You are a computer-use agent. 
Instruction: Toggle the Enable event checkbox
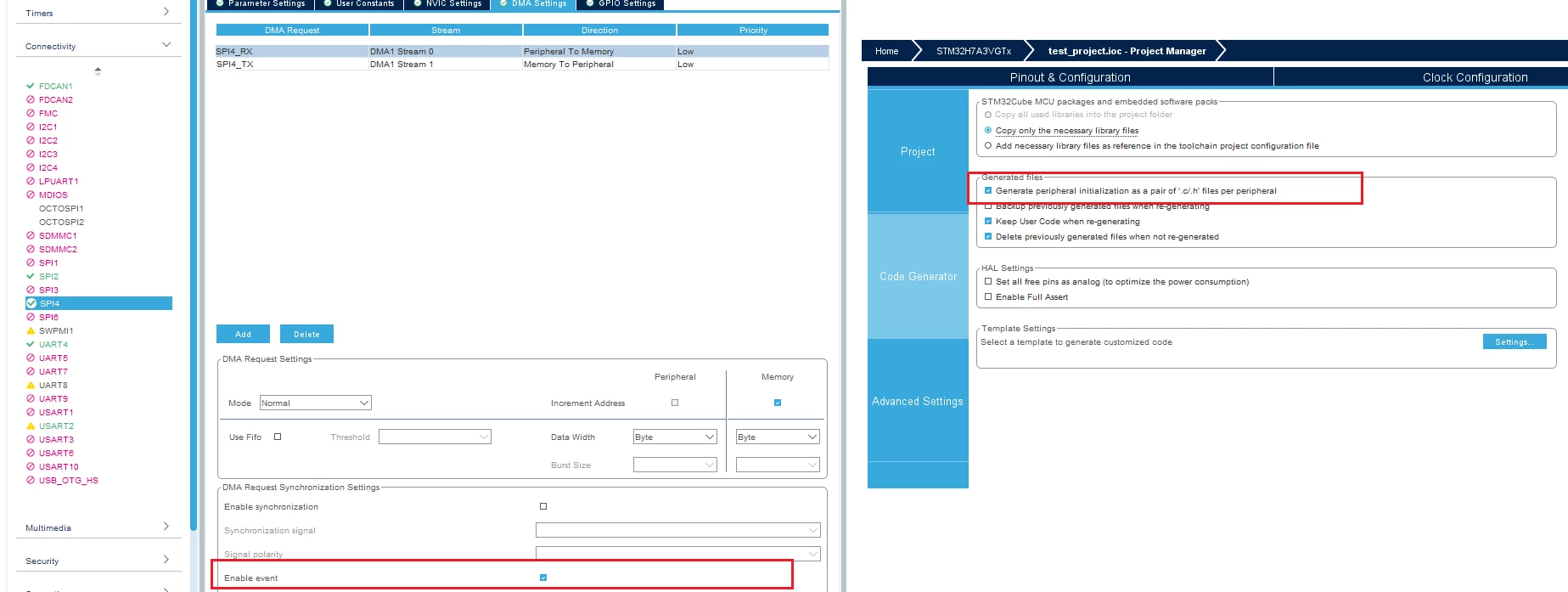coord(543,578)
